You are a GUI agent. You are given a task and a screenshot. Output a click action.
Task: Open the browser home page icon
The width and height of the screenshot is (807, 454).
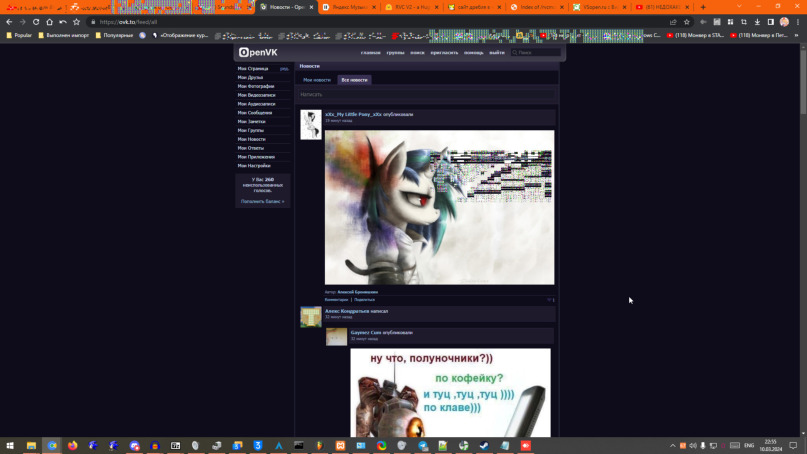coord(49,22)
